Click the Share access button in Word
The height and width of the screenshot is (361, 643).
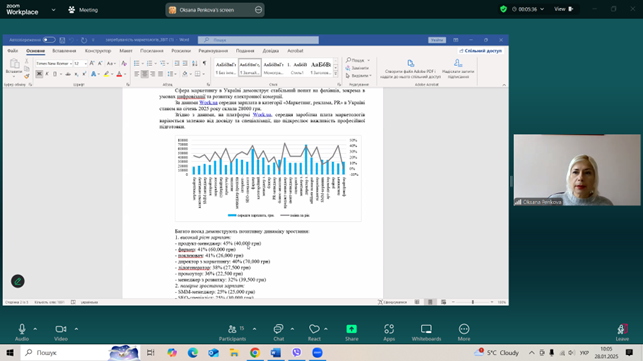[481, 51]
